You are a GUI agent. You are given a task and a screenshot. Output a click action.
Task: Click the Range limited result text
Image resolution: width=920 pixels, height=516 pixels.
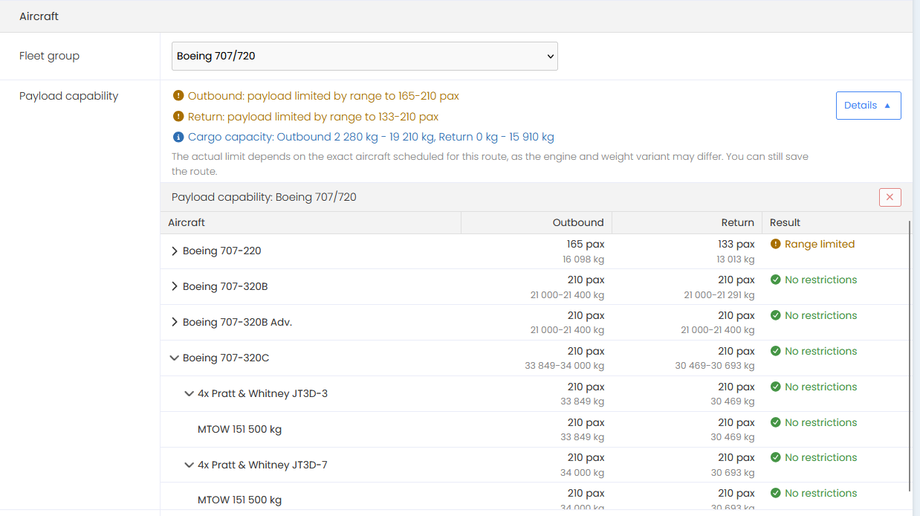point(820,244)
